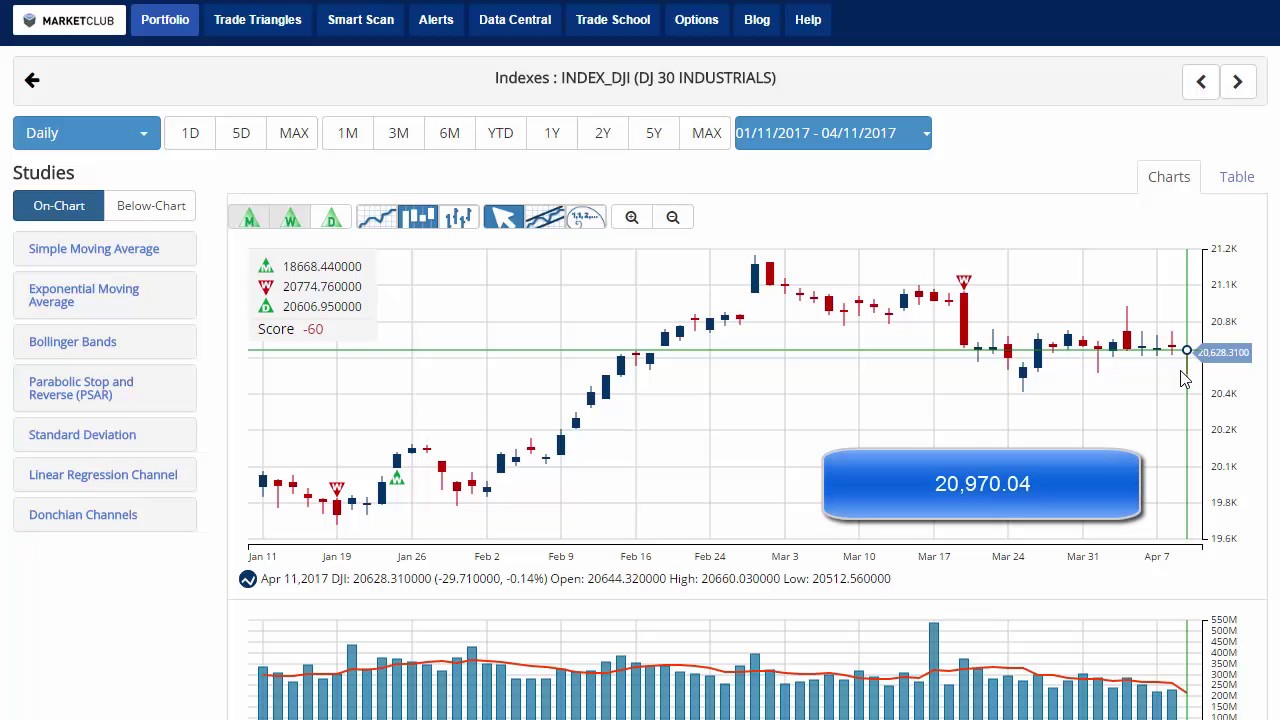This screenshot has width=1280, height=720.
Task: Add Donchian Channels study
Action: (105, 515)
